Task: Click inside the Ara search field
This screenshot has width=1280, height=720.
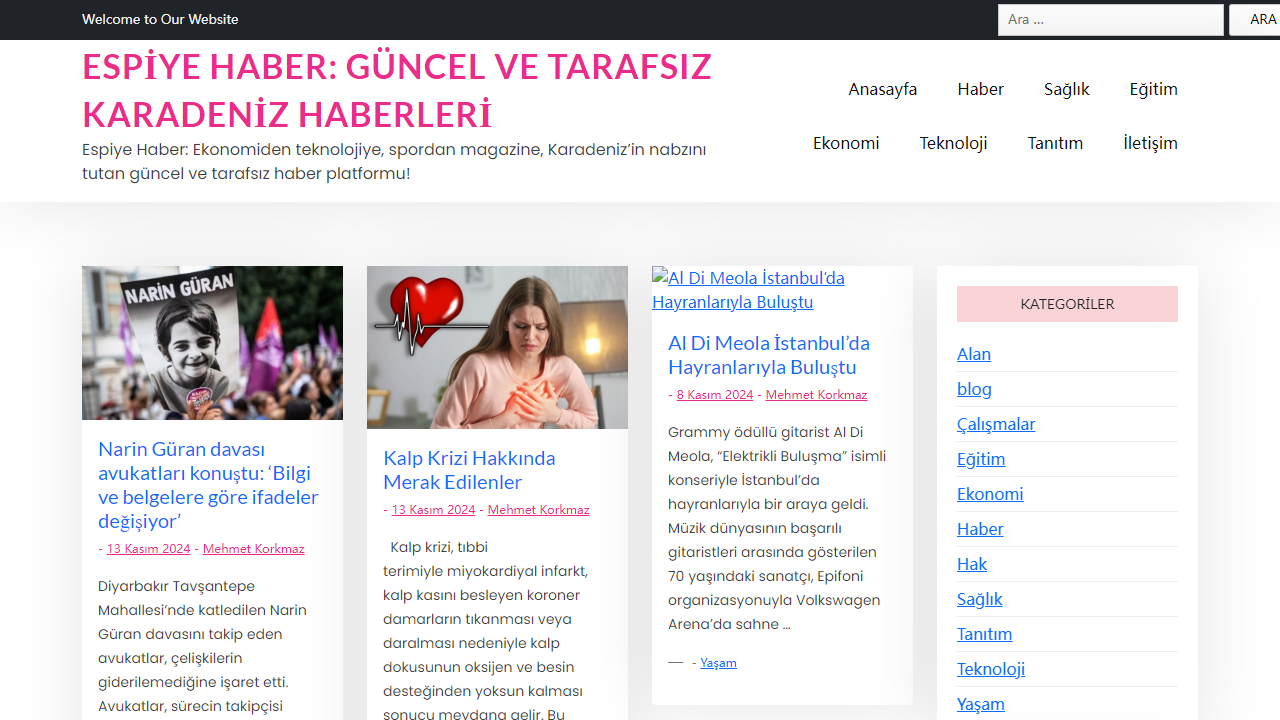Action: click(x=1110, y=19)
